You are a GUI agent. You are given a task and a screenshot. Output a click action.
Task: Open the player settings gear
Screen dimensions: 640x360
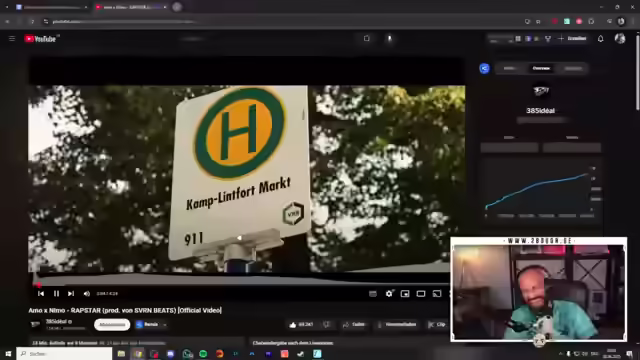[389, 293]
